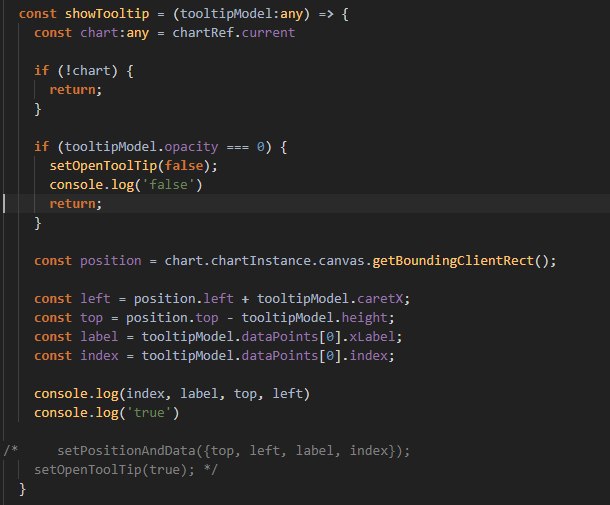Viewport: 610px width, 505px height.
Task: Click the closing brace of the function
Action: pyautogui.click(x=23, y=489)
